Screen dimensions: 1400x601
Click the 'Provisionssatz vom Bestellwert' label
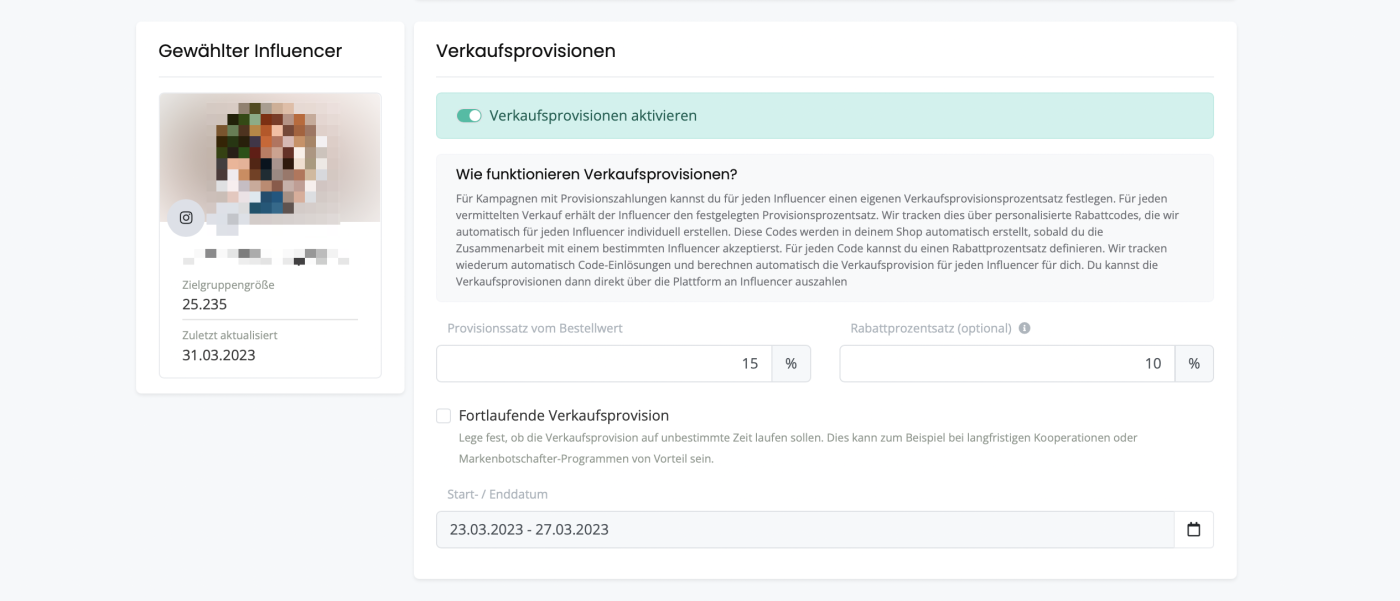pyautogui.click(x=535, y=328)
